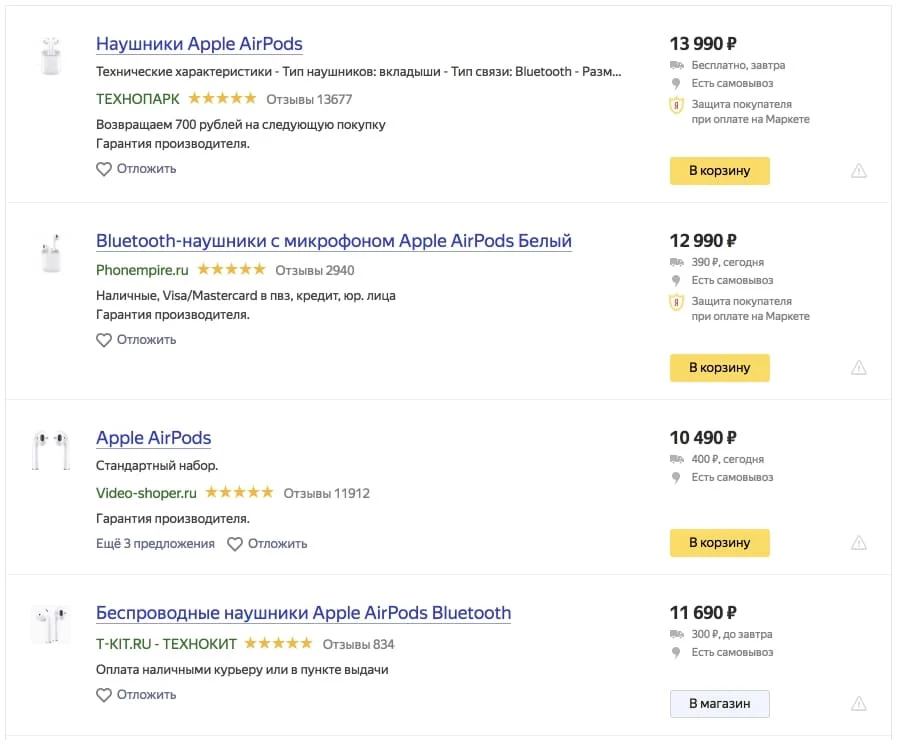Add the 10 490 ₽ Apple AirPods to the cart
Viewport: 897px width, 740px height.
(x=720, y=543)
